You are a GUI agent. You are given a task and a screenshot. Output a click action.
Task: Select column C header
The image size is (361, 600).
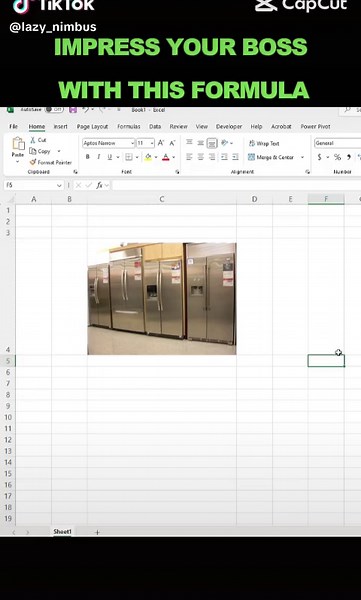[x=162, y=199]
